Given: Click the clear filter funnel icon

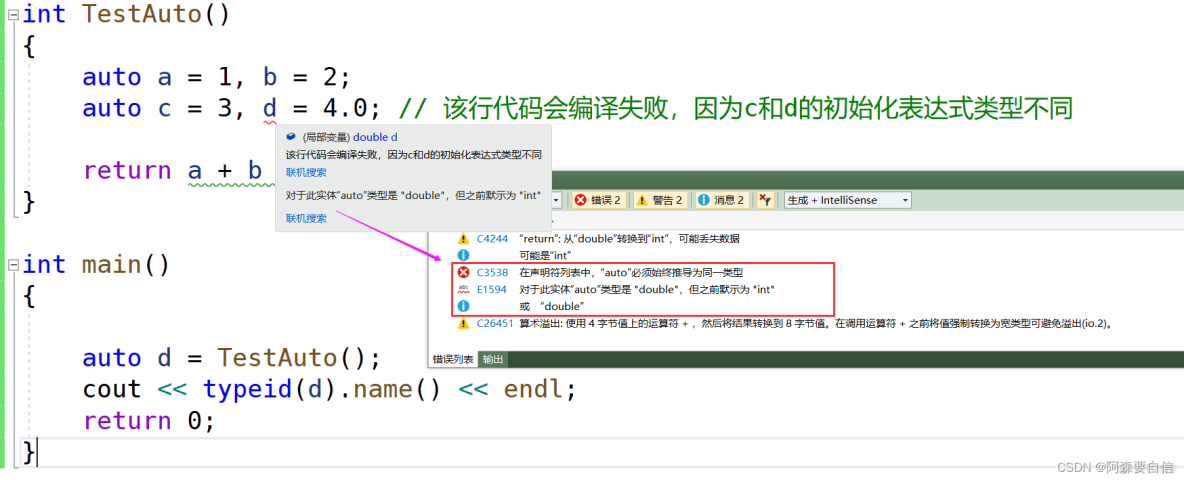Looking at the screenshot, I should [765, 200].
